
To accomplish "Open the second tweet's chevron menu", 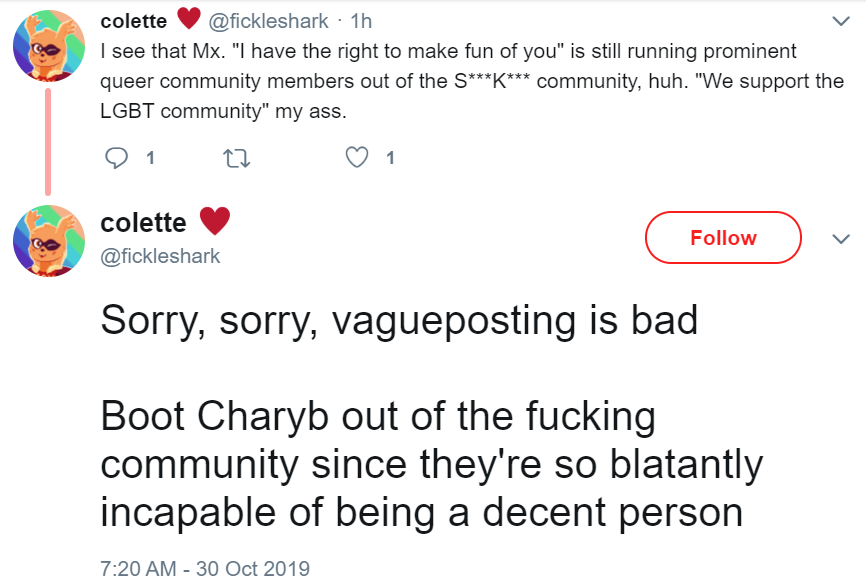I will tap(840, 238).
